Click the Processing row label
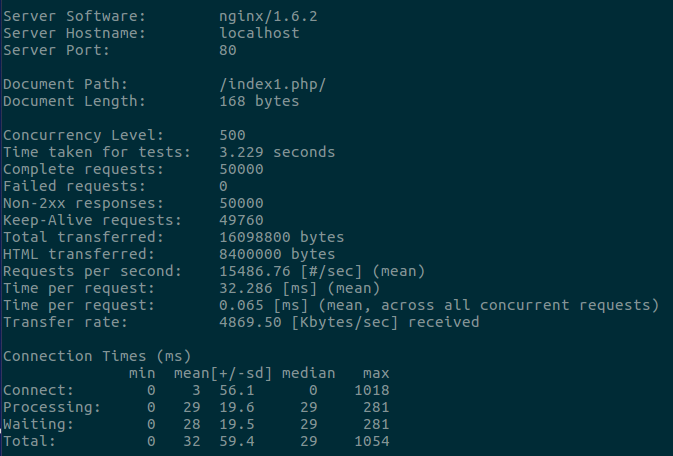Image resolution: width=673 pixels, height=456 pixels. pyautogui.click(x=52, y=407)
